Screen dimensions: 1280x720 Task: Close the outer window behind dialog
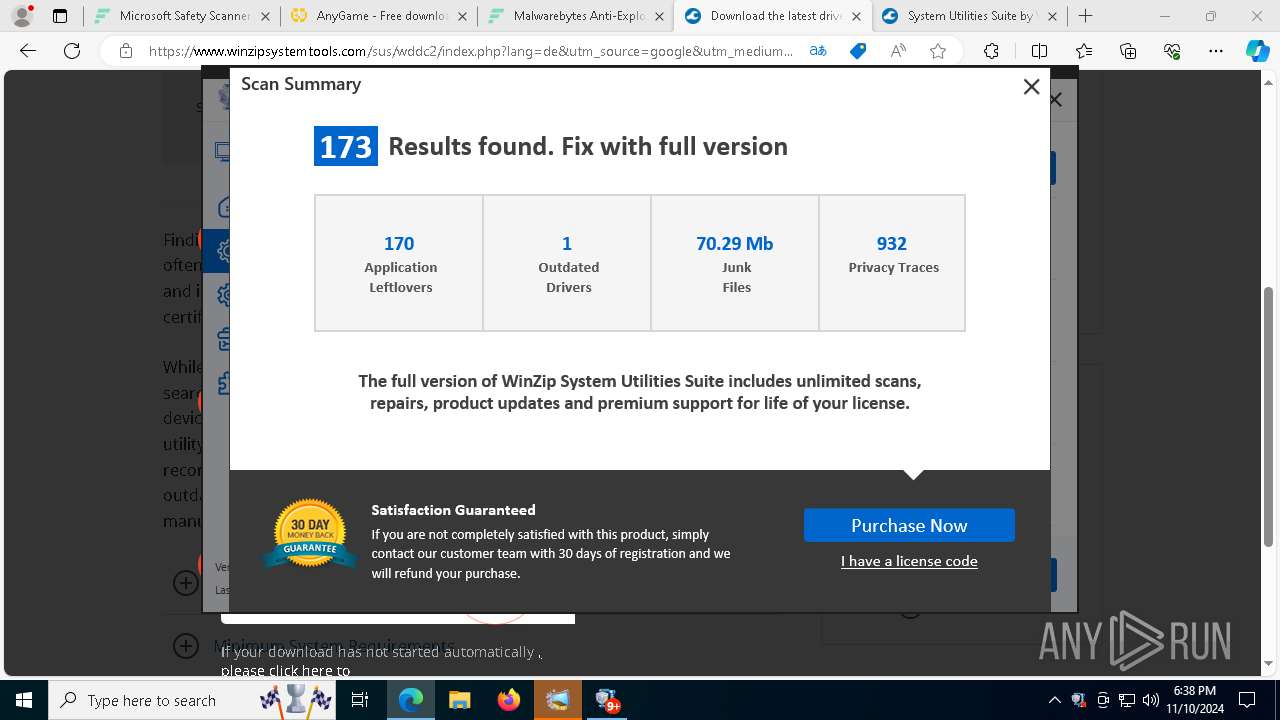(1055, 99)
